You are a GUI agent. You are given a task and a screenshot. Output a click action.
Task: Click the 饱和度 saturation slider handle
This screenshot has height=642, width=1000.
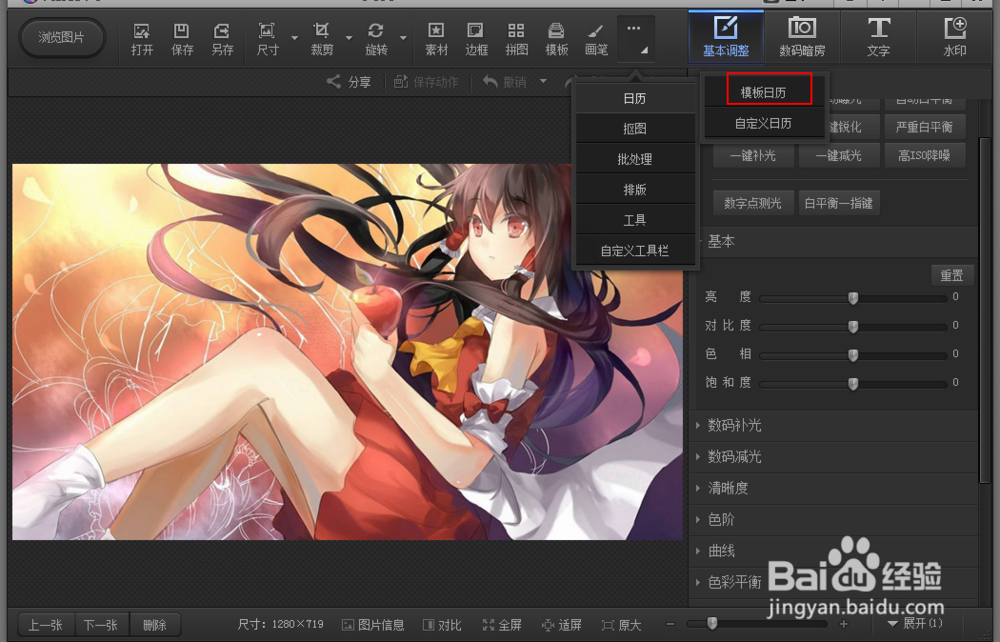point(853,384)
